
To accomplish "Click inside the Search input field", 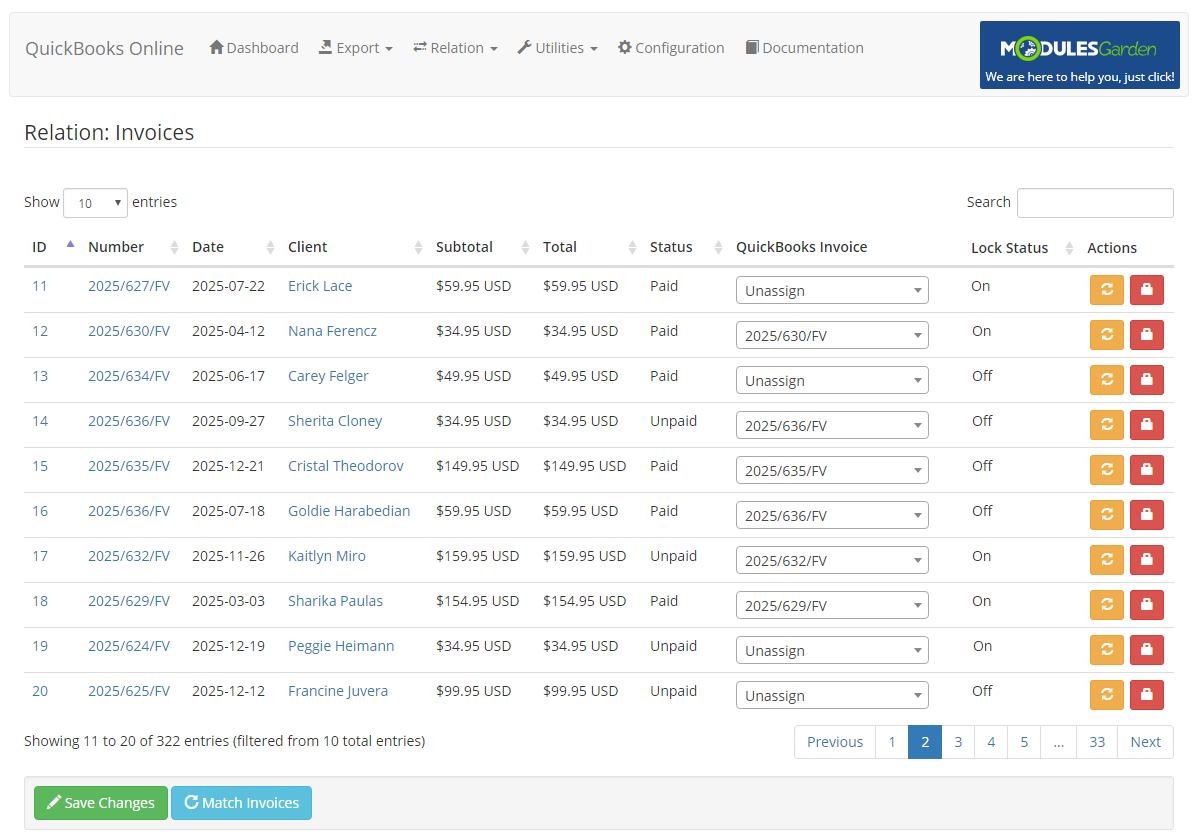I will pyautogui.click(x=1094, y=202).
